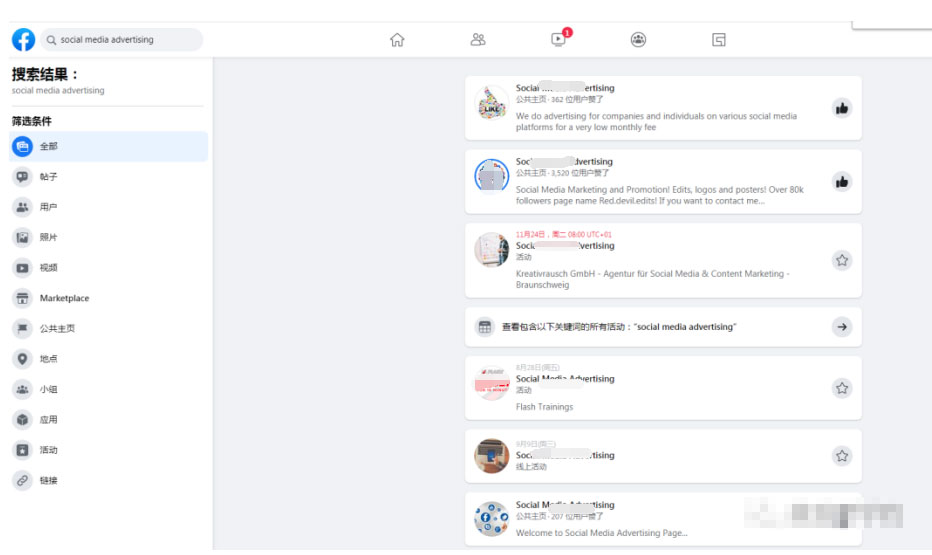The image size is (932, 555).
Task: Mark interested in Kreativrausch GmbH event star
Action: coord(842,260)
